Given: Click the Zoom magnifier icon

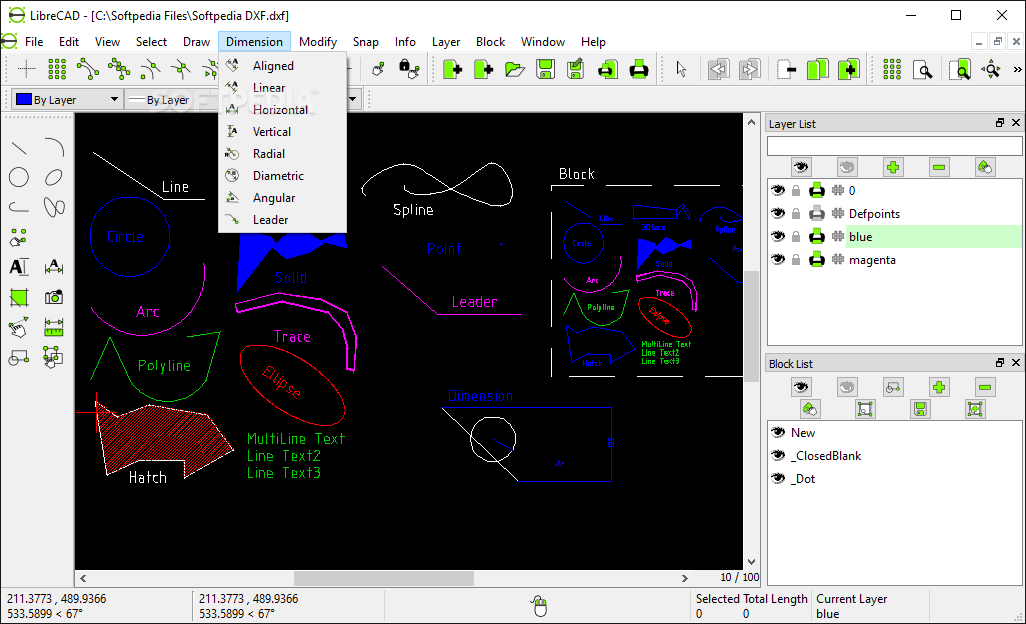Looking at the screenshot, I should point(923,69).
